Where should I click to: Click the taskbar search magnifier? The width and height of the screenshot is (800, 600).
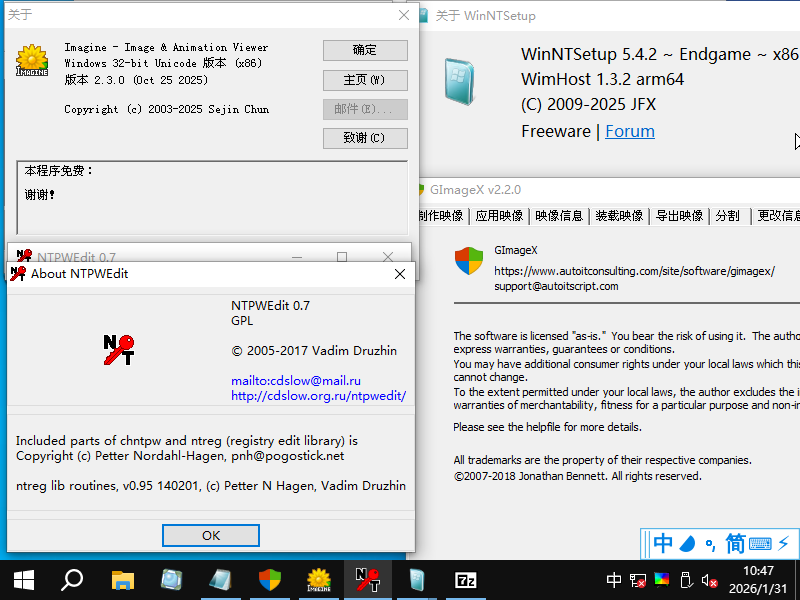pos(72,579)
